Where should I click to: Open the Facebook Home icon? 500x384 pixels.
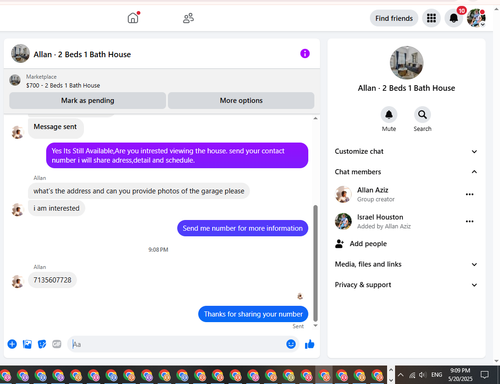point(133,18)
